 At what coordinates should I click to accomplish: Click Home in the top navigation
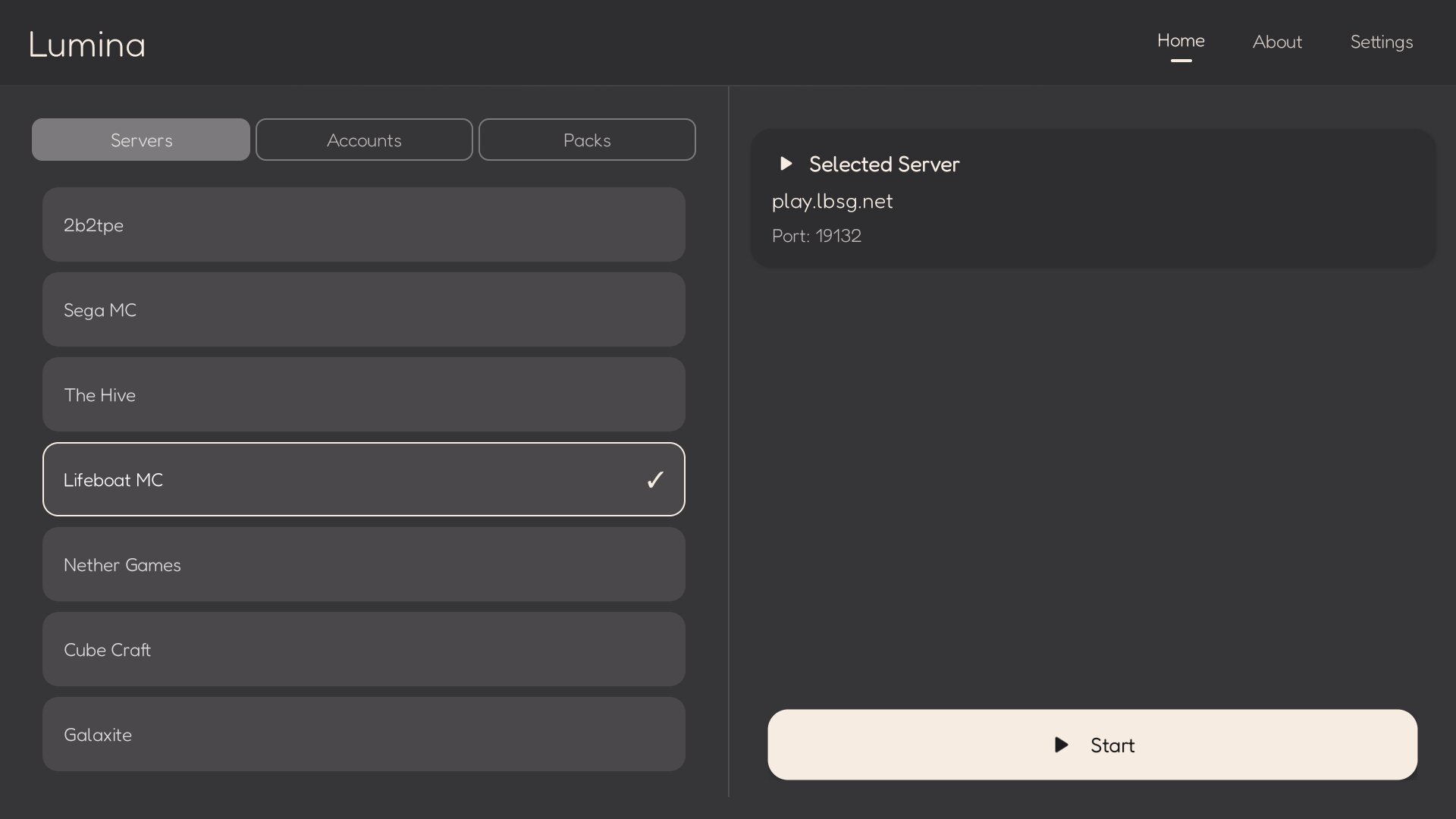coord(1181,41)
